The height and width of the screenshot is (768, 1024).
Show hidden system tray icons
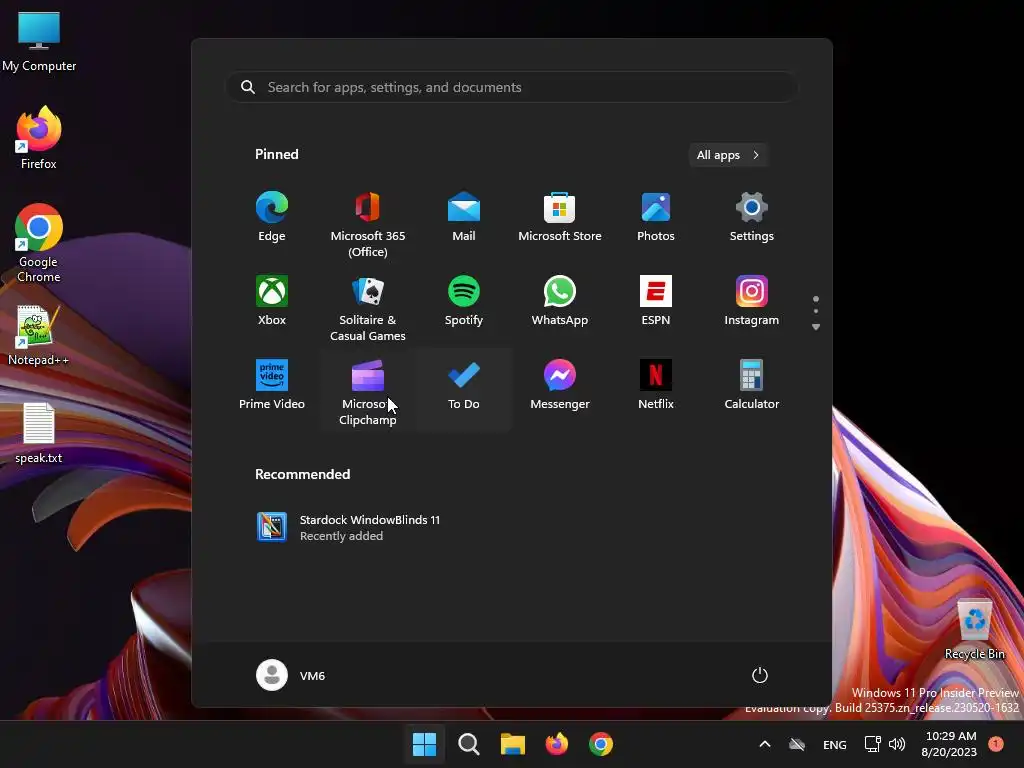765,744
